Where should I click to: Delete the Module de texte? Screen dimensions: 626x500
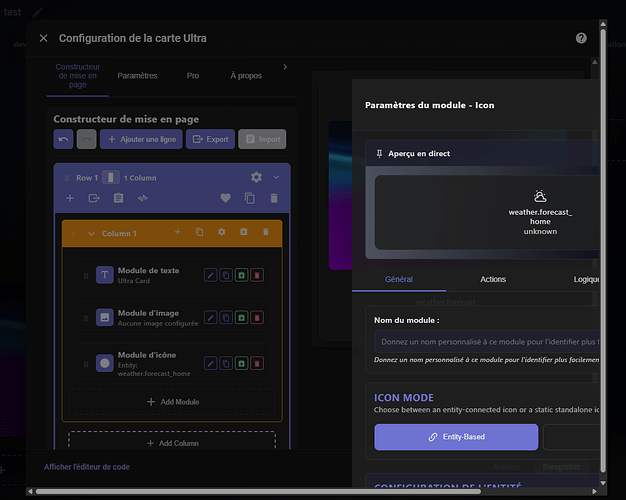click(x=257, y=275)
